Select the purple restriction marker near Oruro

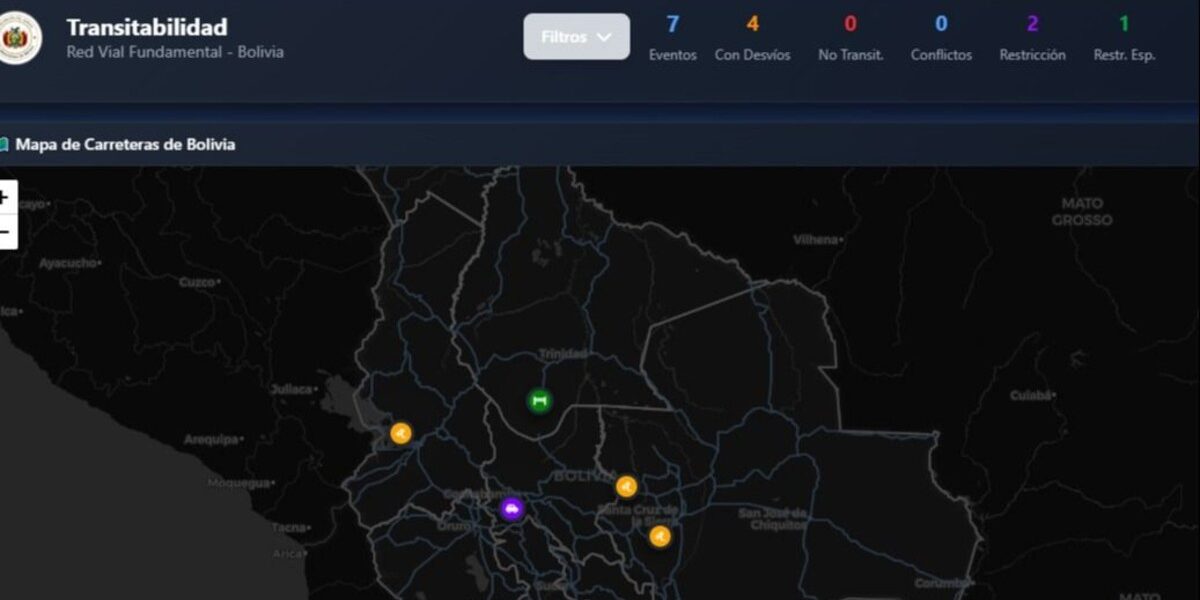(x=512, y=508)
